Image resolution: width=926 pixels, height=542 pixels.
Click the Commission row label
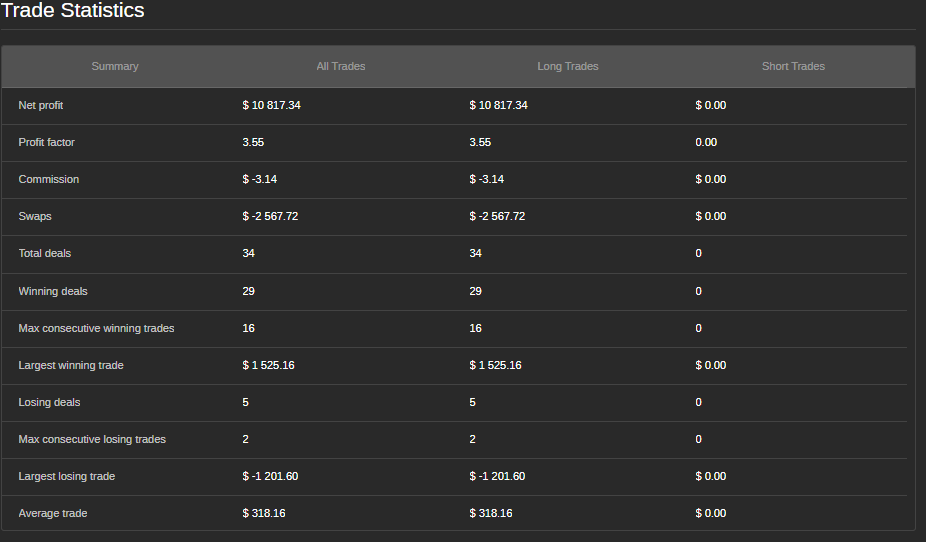coord(49,179)
